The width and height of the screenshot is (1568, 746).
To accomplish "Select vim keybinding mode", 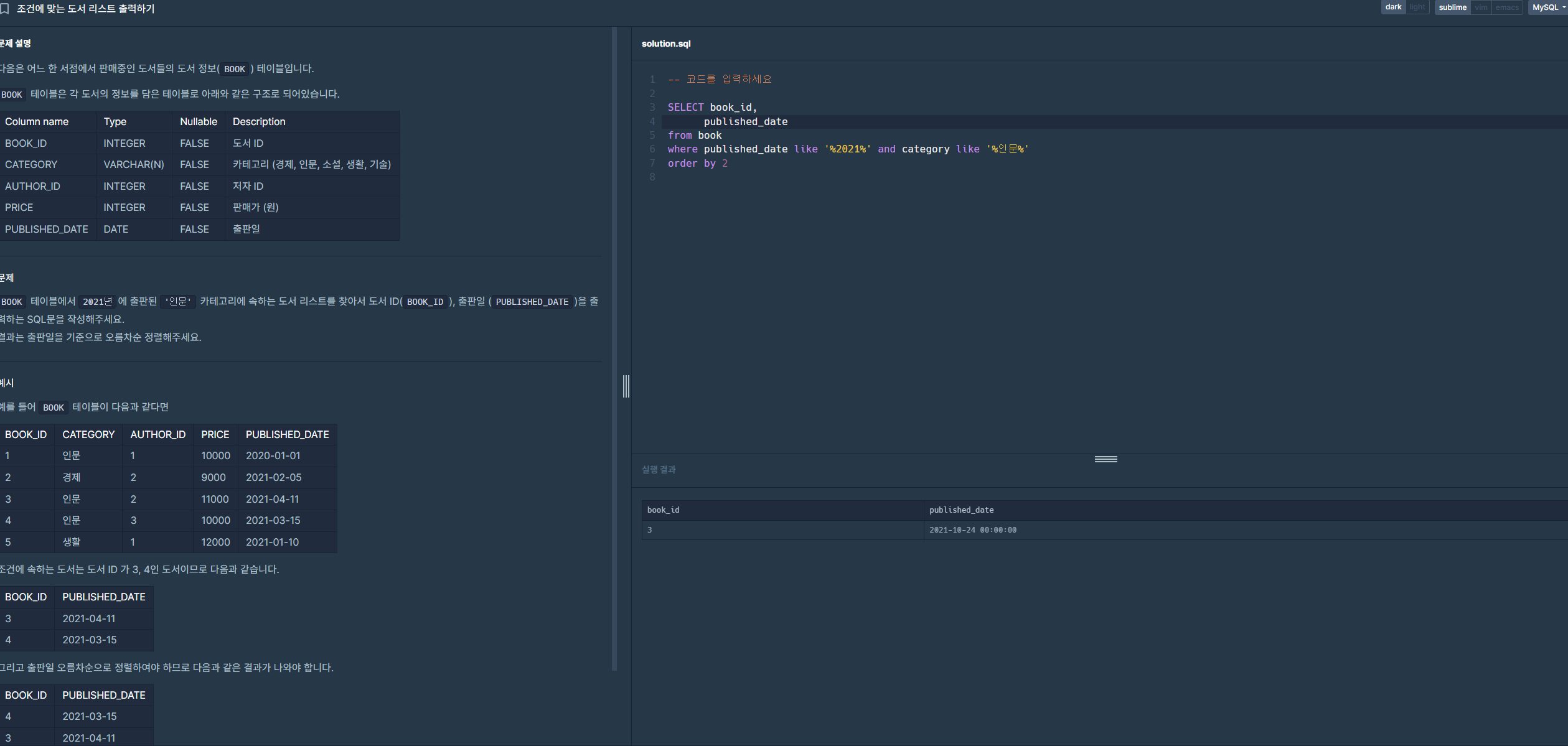I will (1481, 7).
